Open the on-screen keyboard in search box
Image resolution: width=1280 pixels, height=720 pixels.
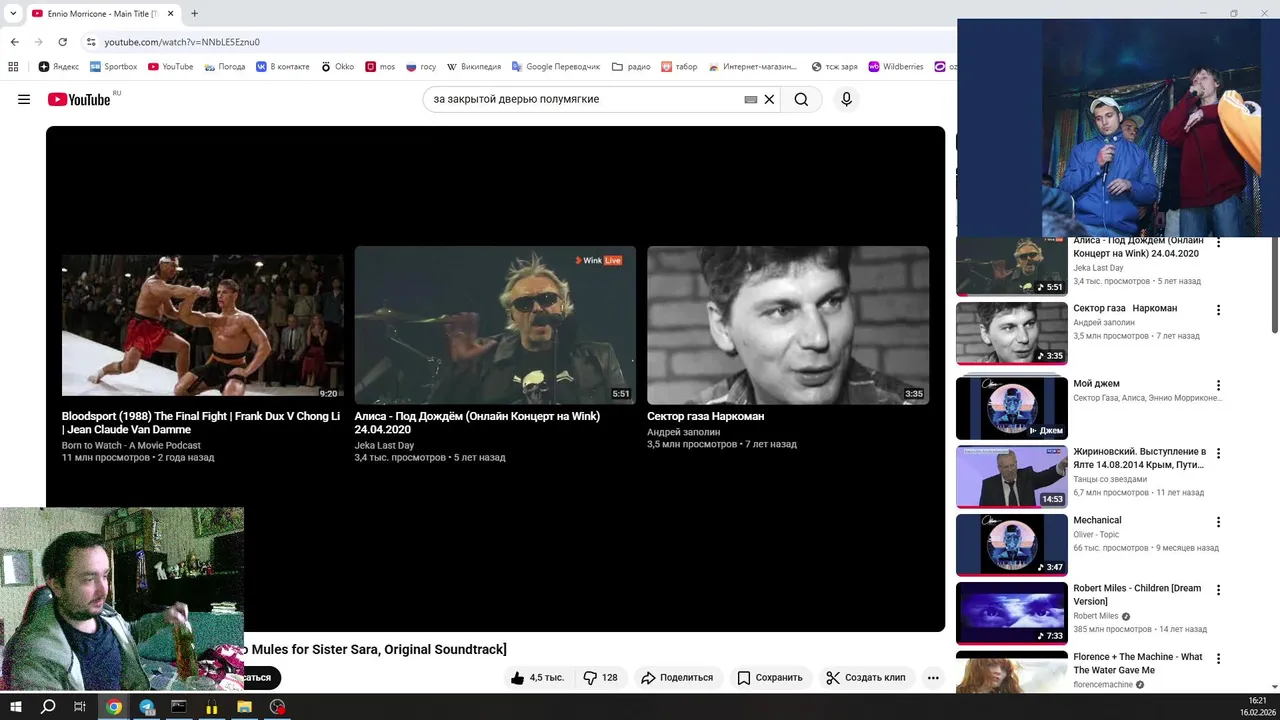[x=751, y=100]
